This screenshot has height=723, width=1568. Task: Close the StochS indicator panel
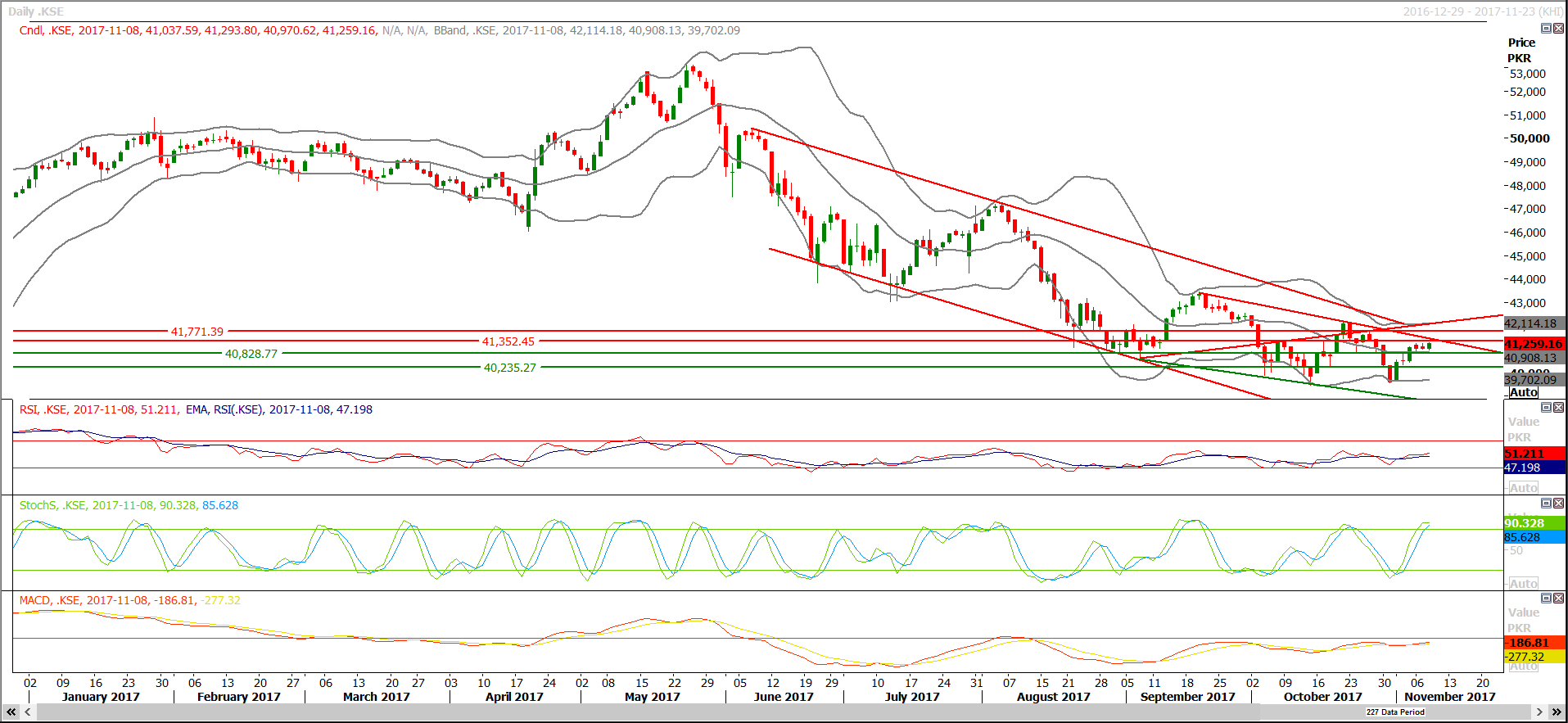tap(1558, 504)
